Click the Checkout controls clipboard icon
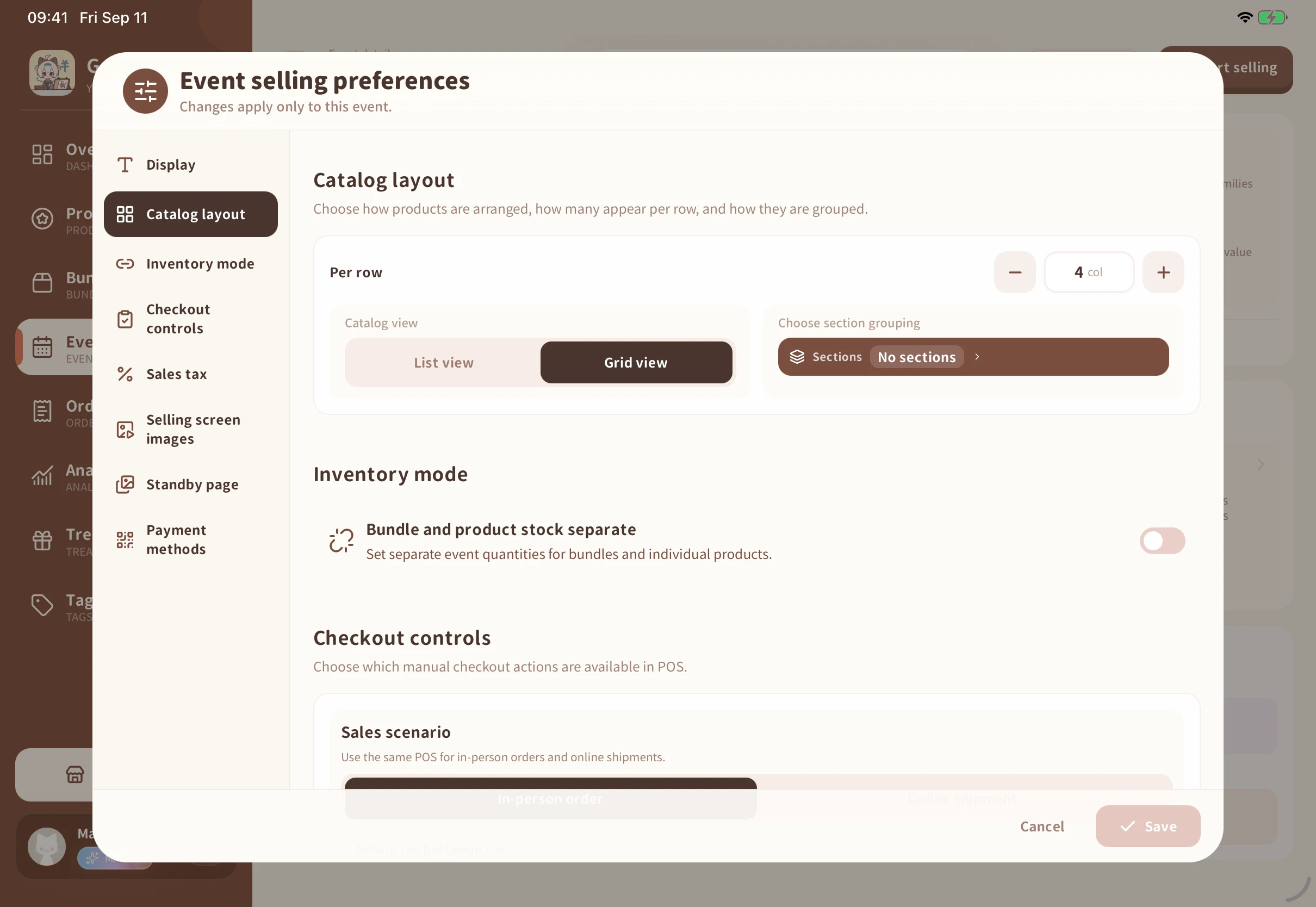Viewport: 1316px width, 907px height. pos(125,319)
